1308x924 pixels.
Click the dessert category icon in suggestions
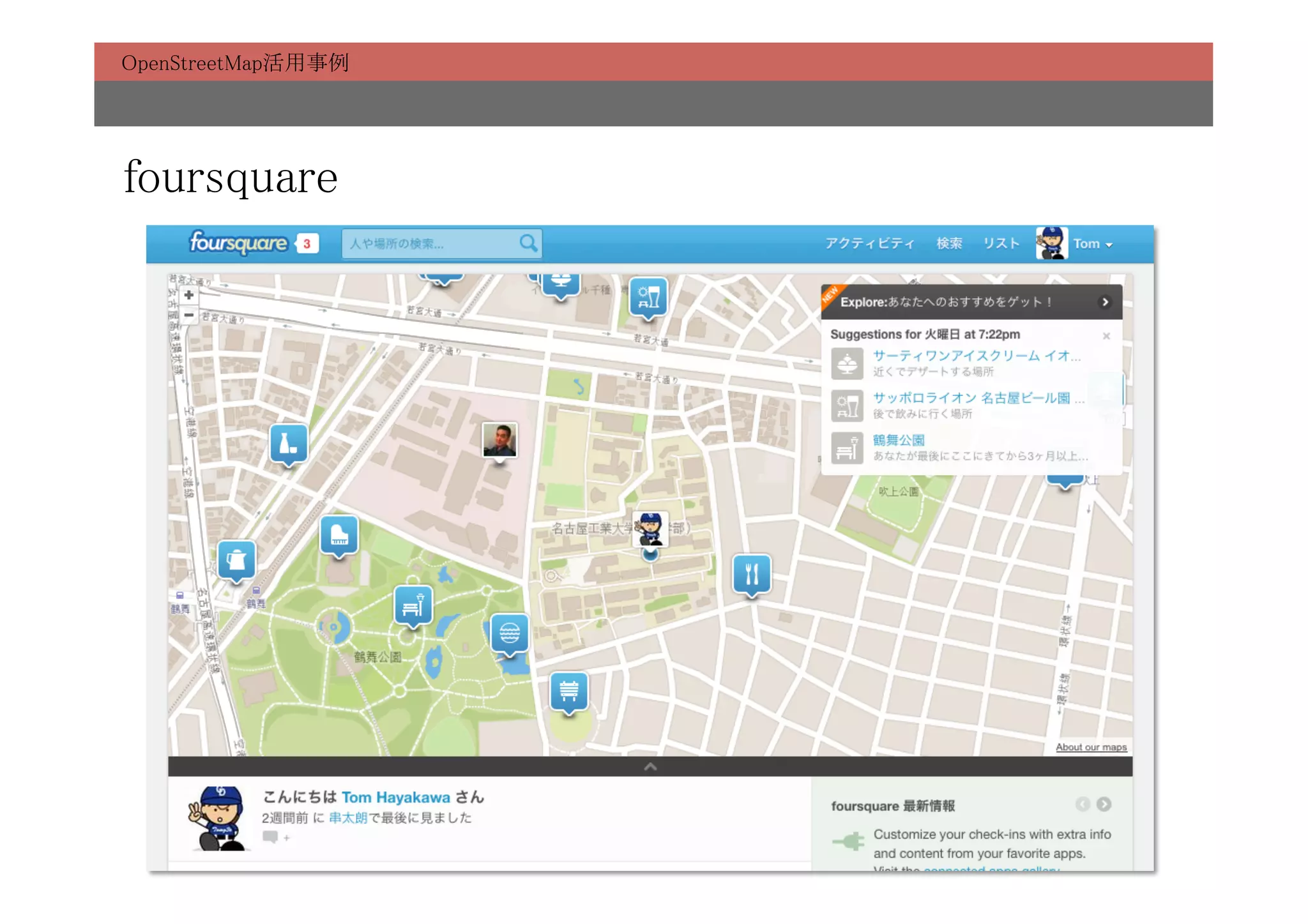[x=847, y=364]
